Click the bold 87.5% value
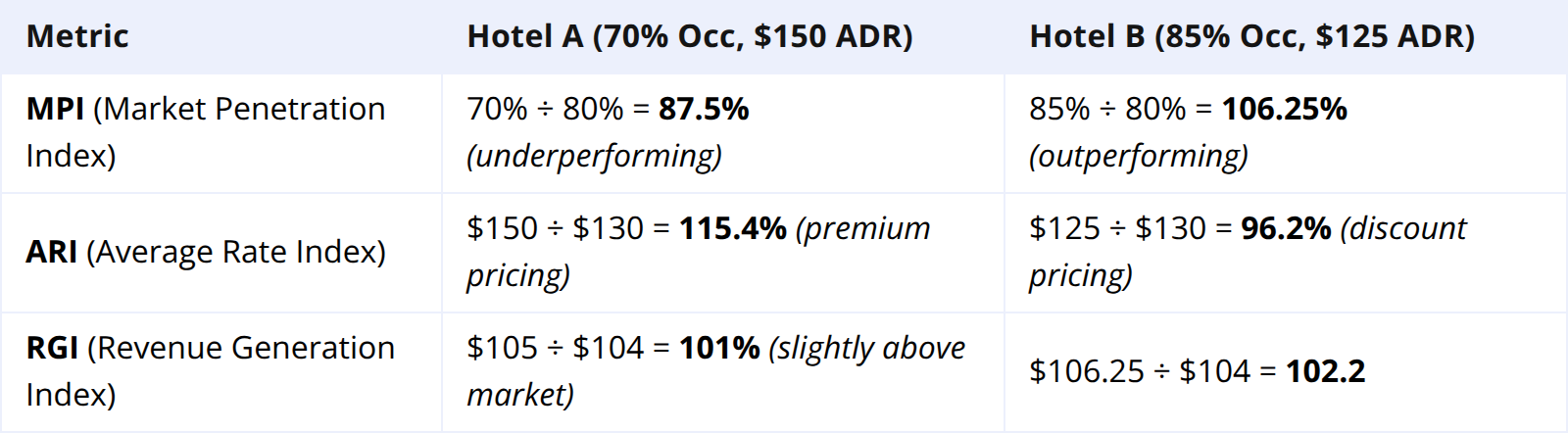The width and height of the screenshot is (1568, 433). tap(704, 109)
